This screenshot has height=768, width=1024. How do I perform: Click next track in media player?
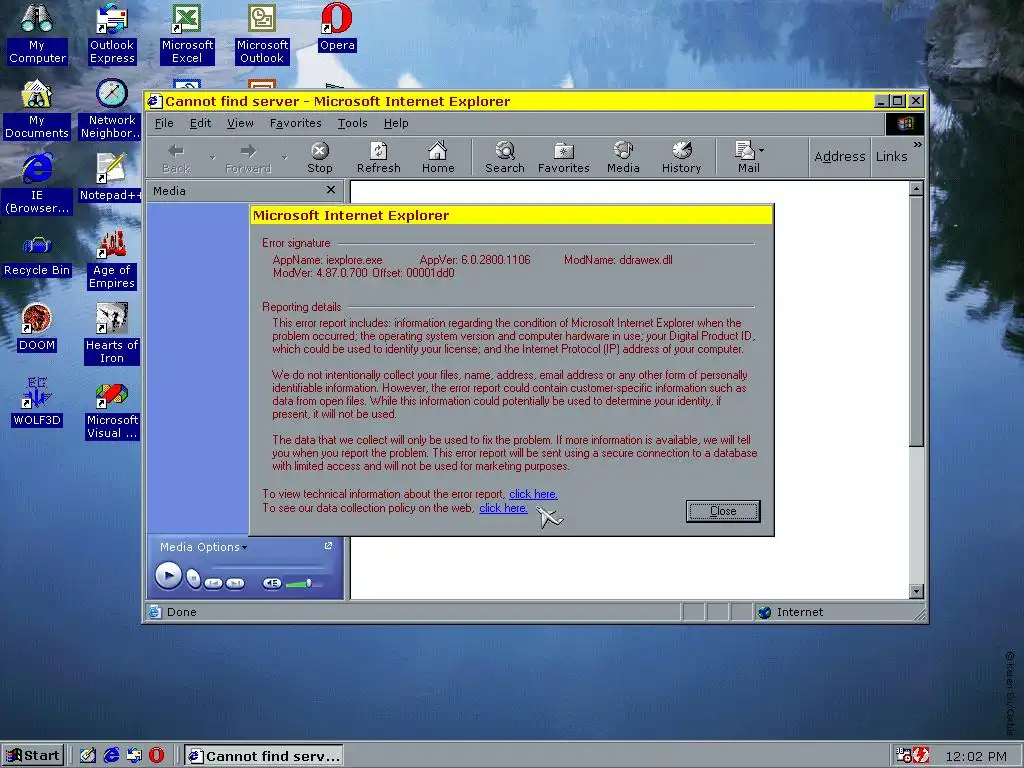(x=235, y=583)
